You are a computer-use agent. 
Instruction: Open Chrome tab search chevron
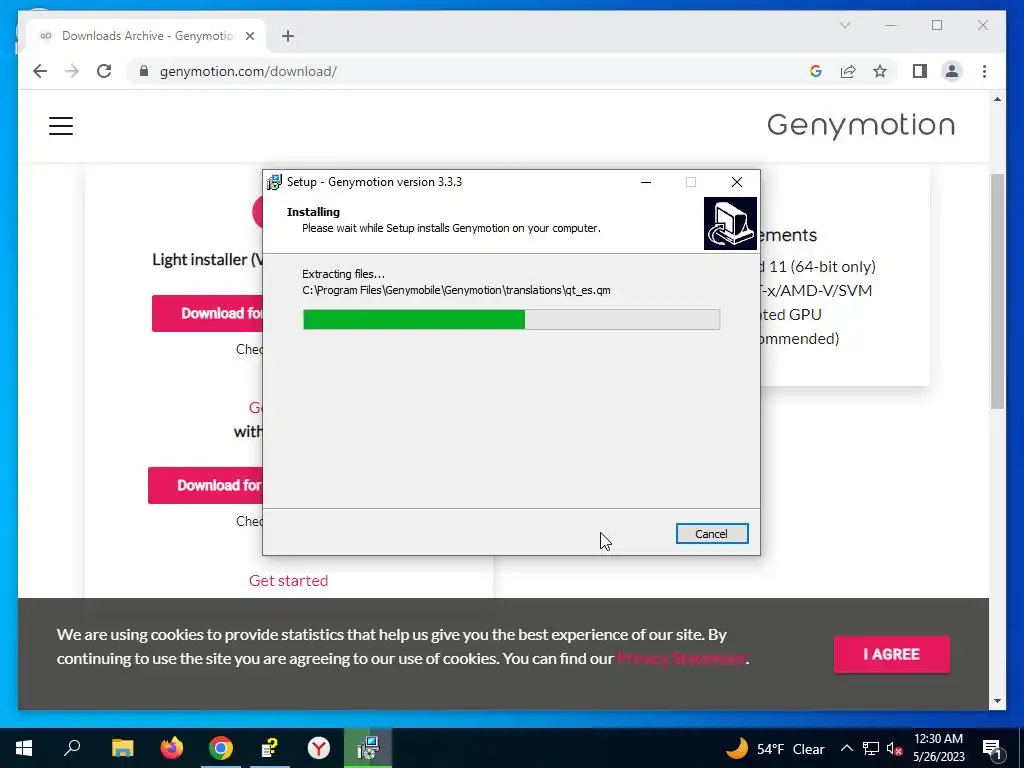pos(845,25)
